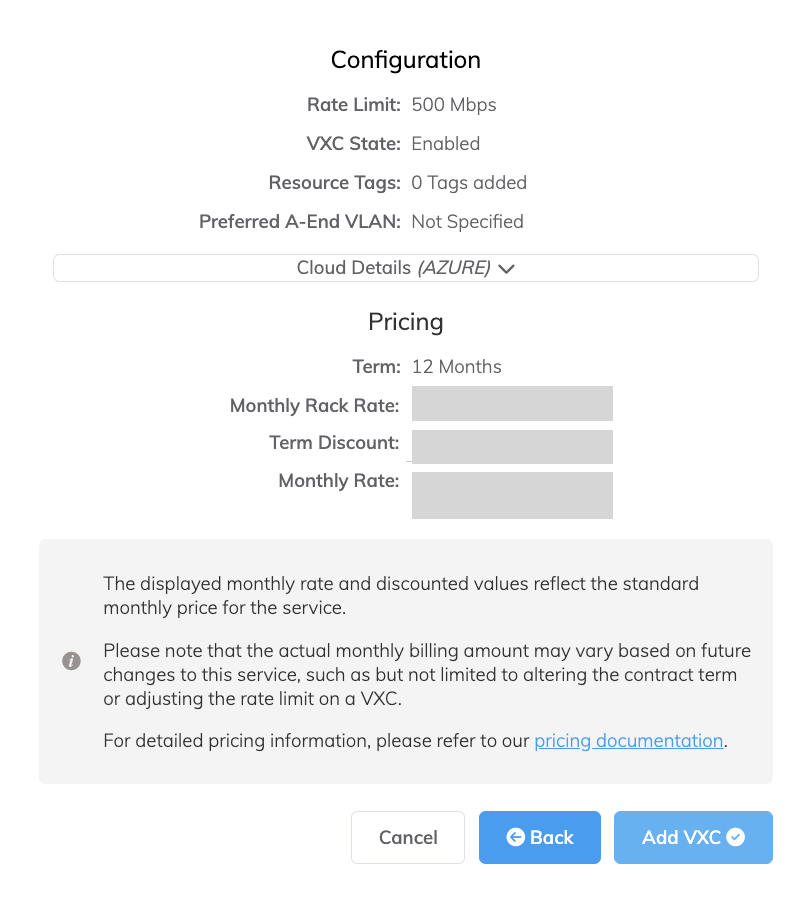The image size is (800, 898).
Task: Click the "0 Tags added" text
Action: pos(469,183)
